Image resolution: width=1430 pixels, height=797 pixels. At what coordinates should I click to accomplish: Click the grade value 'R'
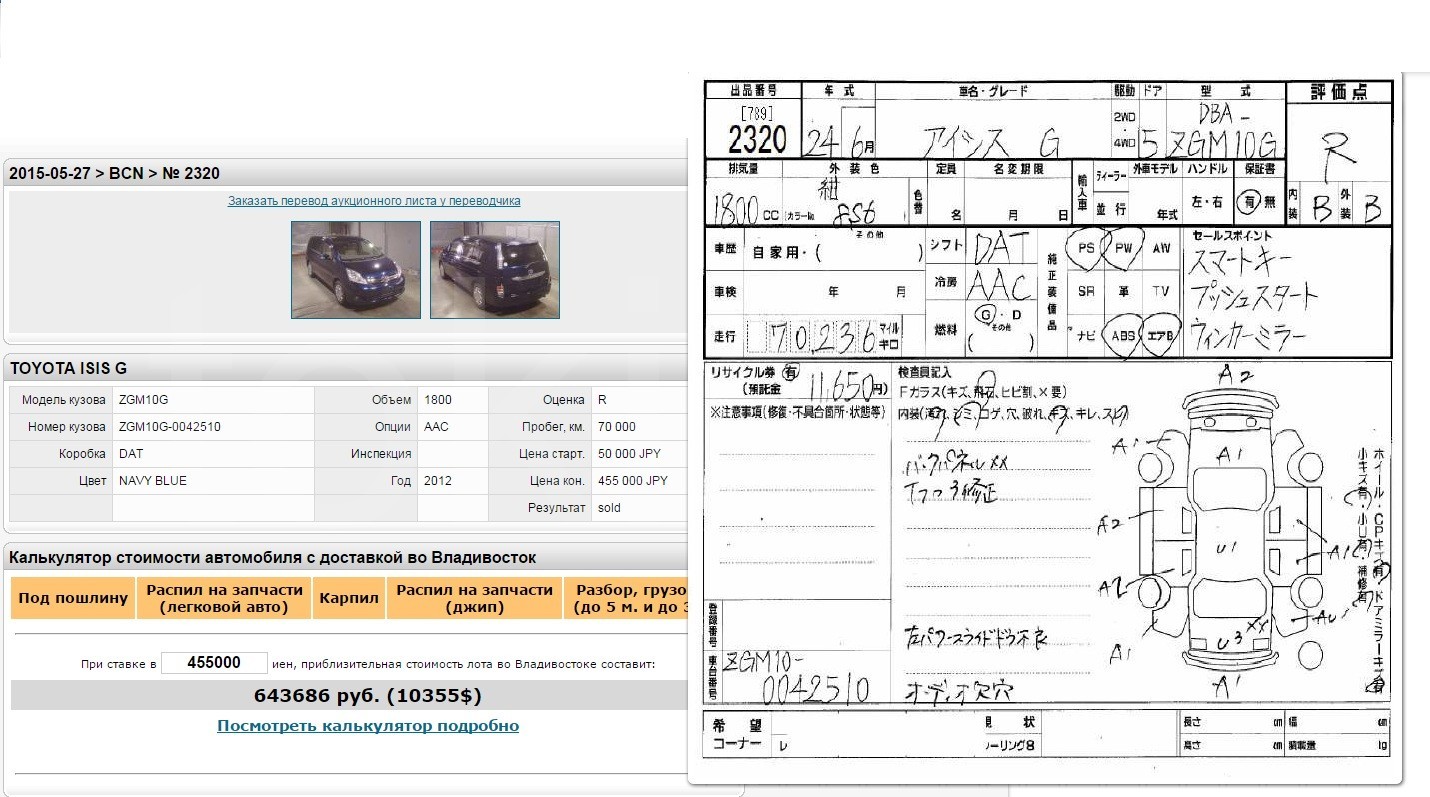pyautogui.click(x=602, y=400)
